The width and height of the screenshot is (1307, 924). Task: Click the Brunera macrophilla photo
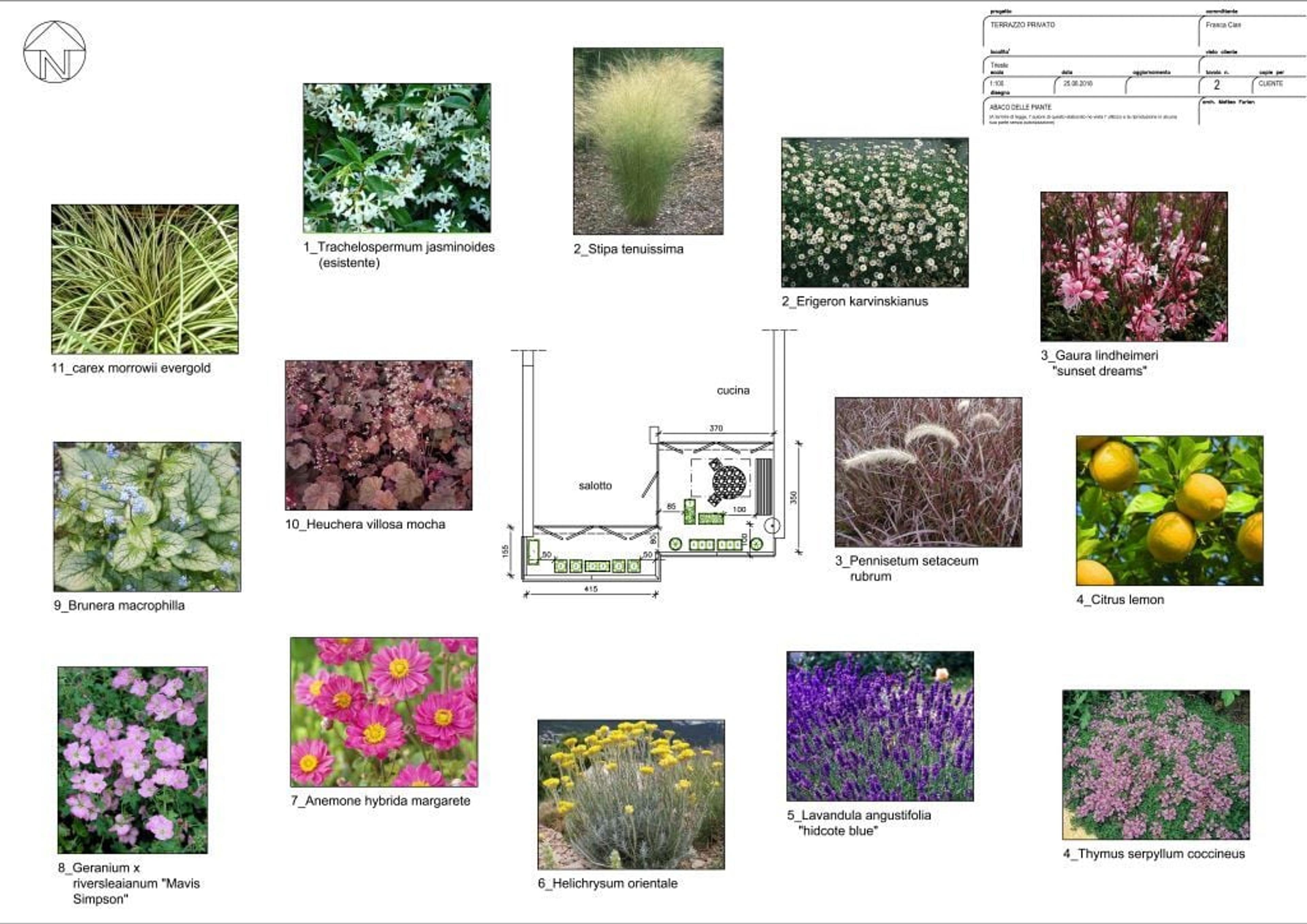(147, 516)
